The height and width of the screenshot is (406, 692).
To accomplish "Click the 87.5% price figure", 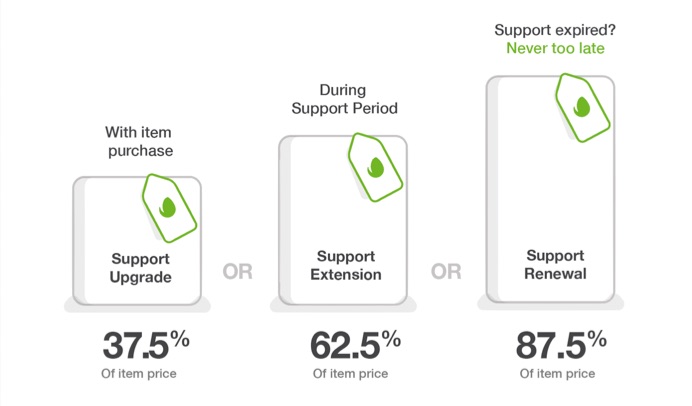I will 561,345.
